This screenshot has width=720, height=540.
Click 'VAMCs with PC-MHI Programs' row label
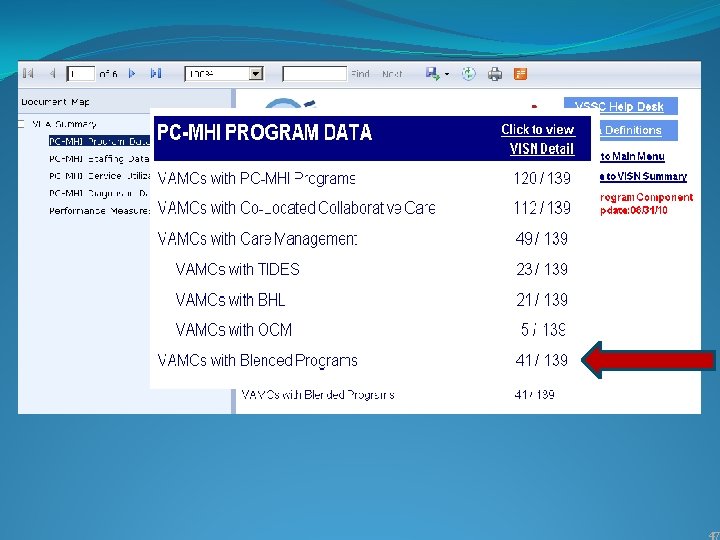click(x=256, y=178)
